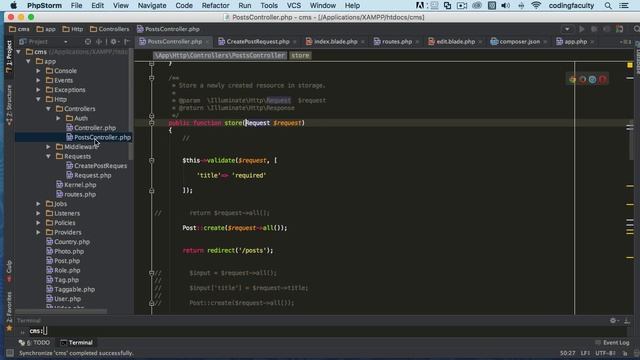This screenshot has width=640, height=360.
Task: Click the macOS volume icon
Action: pyautogui.click(x=505, y=6)
